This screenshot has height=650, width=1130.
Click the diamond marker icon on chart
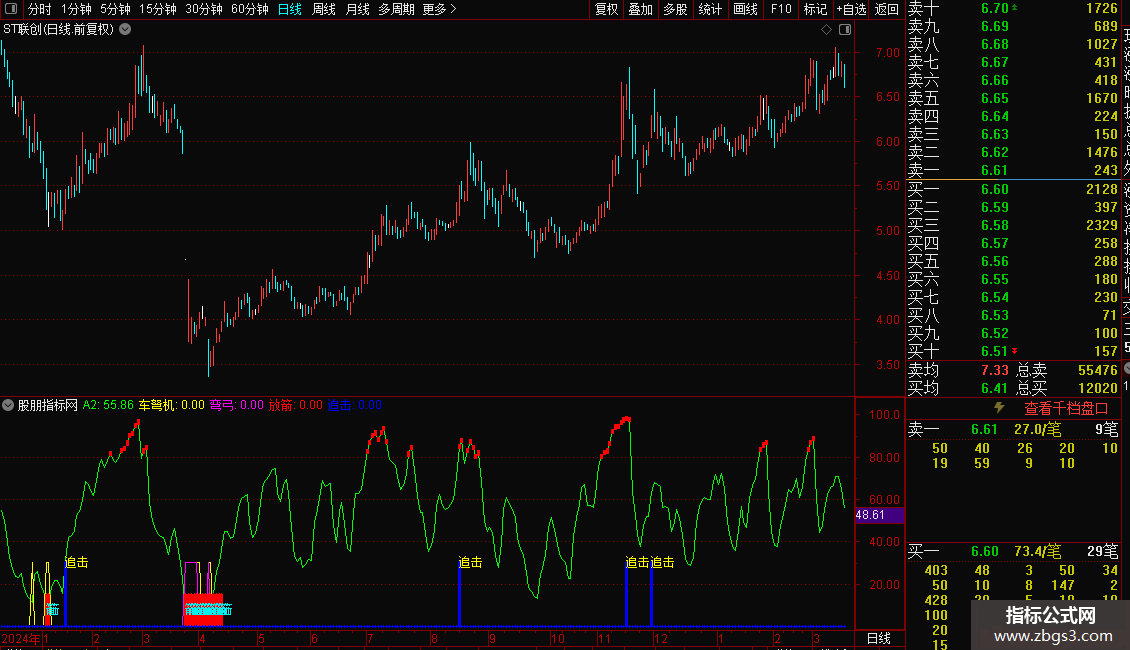pos(827,30)
